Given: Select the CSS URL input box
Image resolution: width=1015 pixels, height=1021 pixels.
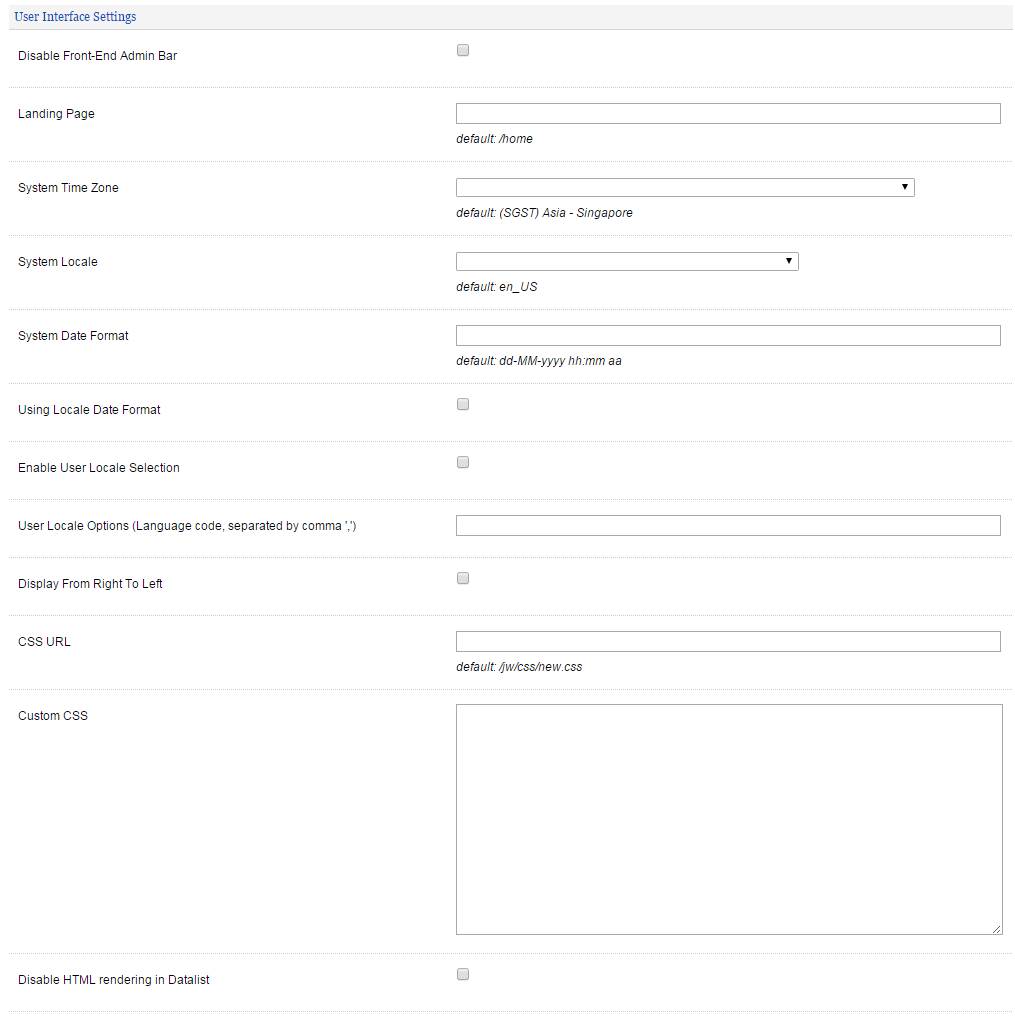Looking at the screenshot, I should click(728, 642).
